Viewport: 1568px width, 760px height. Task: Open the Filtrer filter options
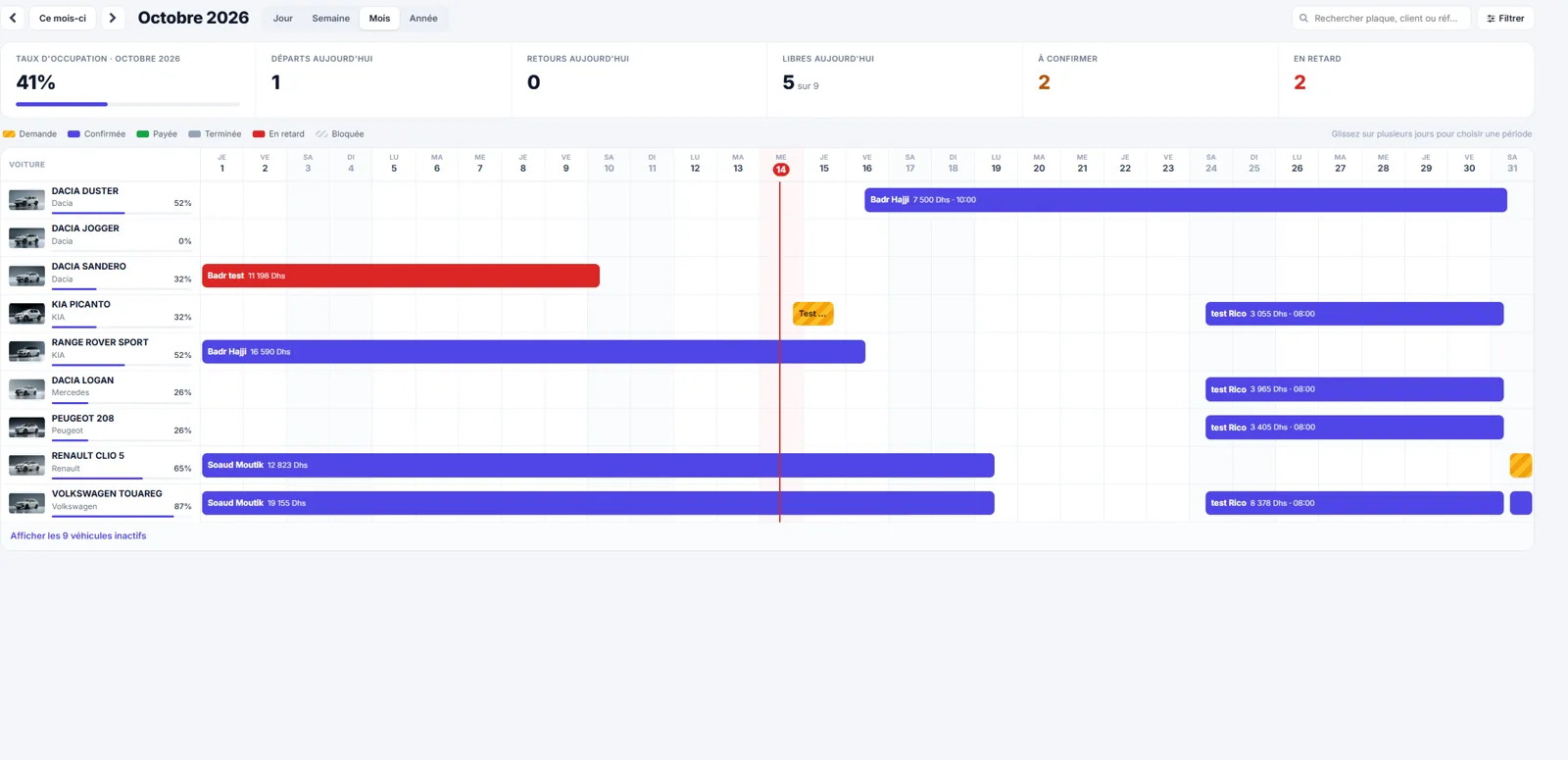[1505, 19]
